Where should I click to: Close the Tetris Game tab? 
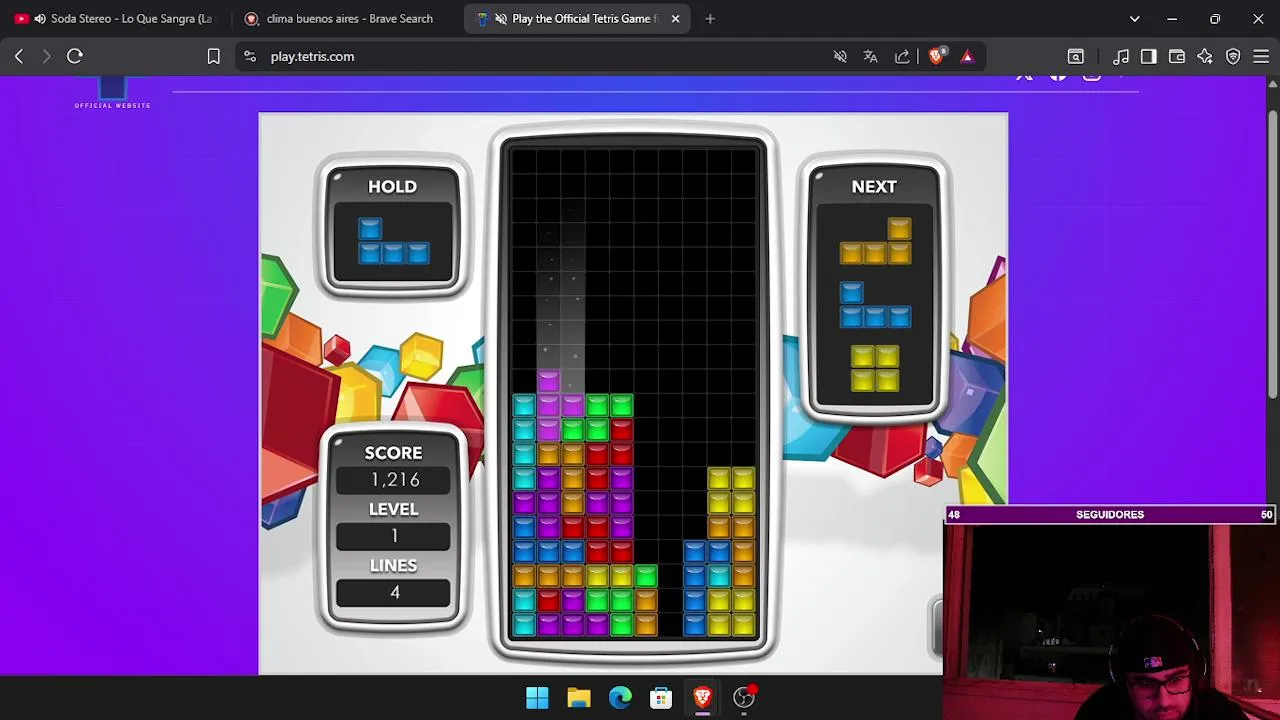[675, 19]
